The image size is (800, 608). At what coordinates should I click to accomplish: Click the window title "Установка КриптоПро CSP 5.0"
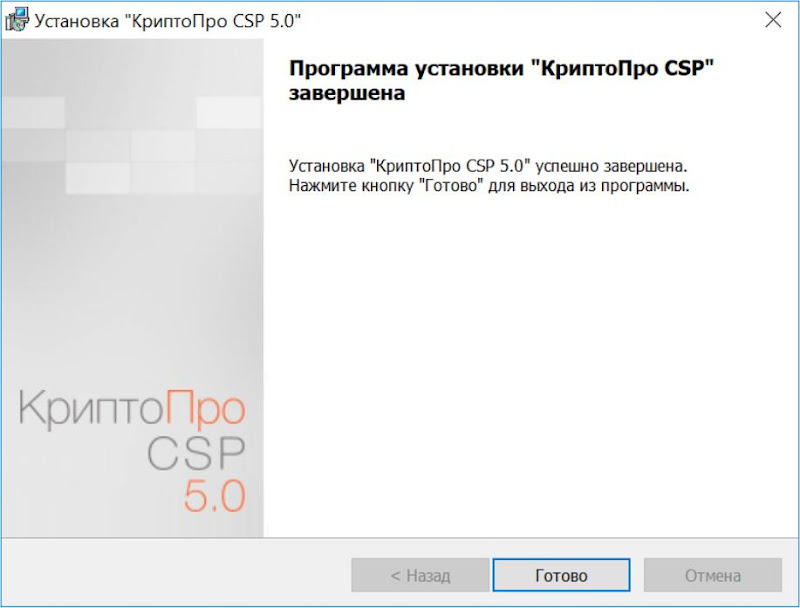click(168, 20)
